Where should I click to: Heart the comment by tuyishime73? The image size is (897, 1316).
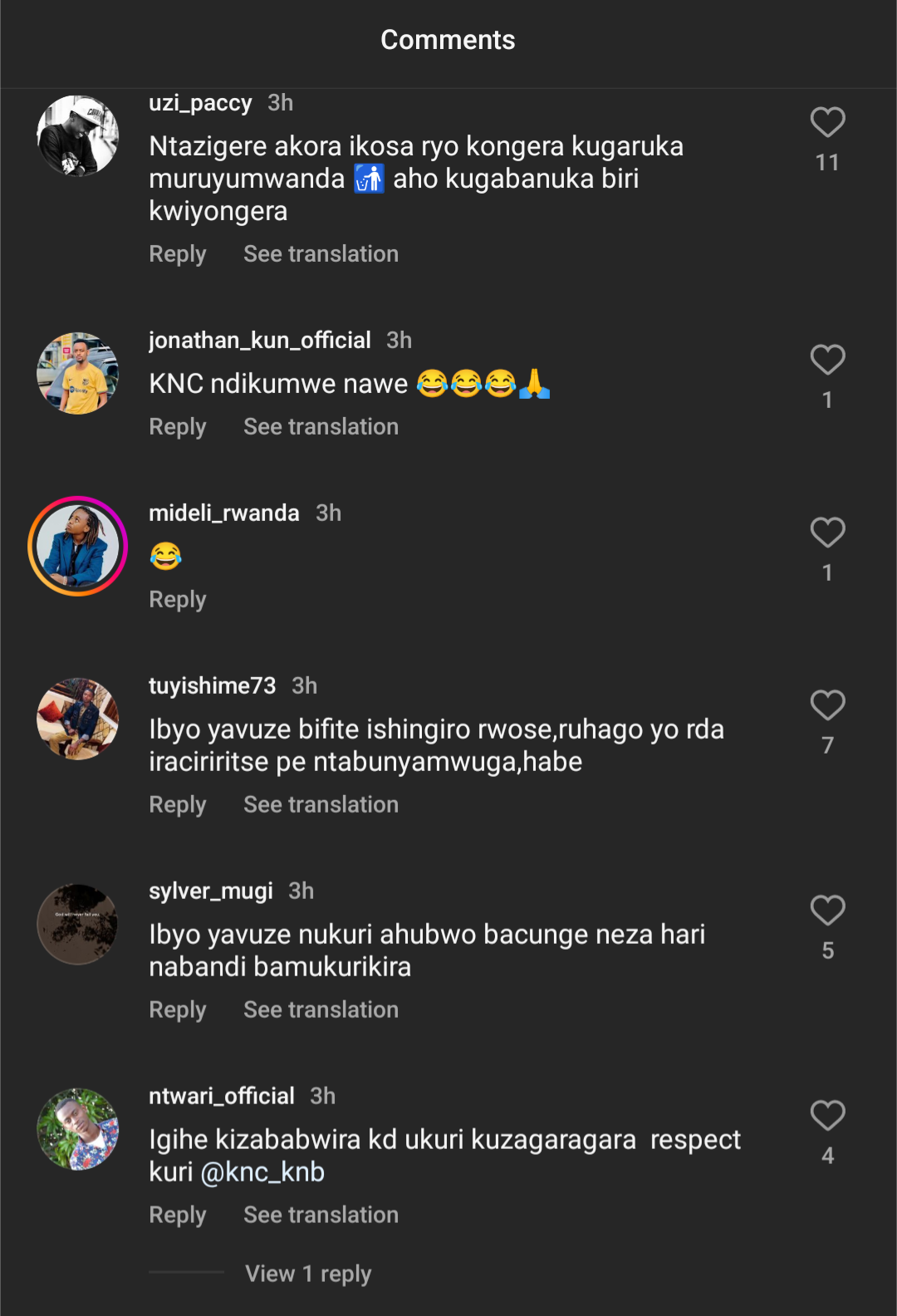(827, 706)
